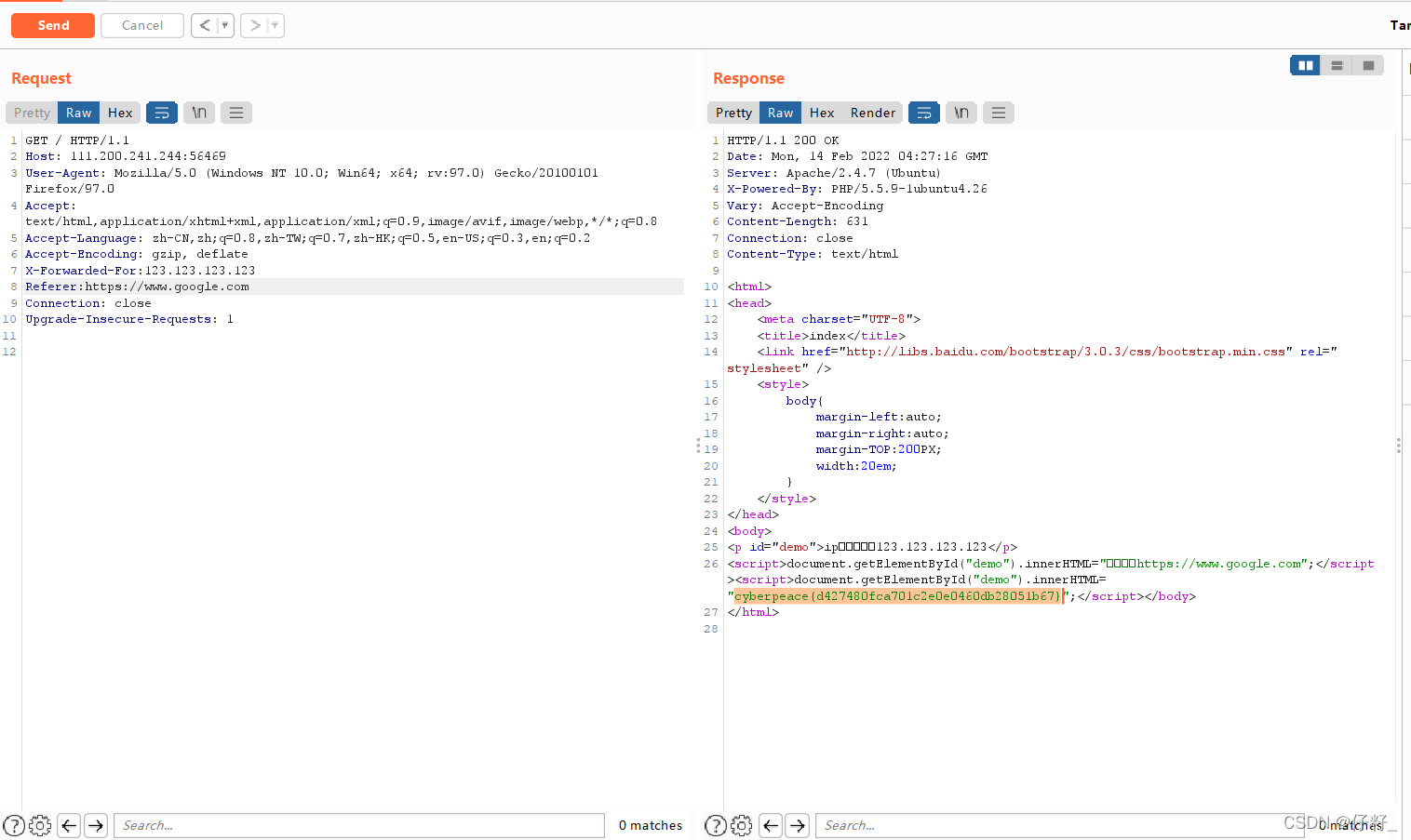The width and height of the screenshot is (1411, 840).
Task: Click the Host header line
Action: coord(126,156)
